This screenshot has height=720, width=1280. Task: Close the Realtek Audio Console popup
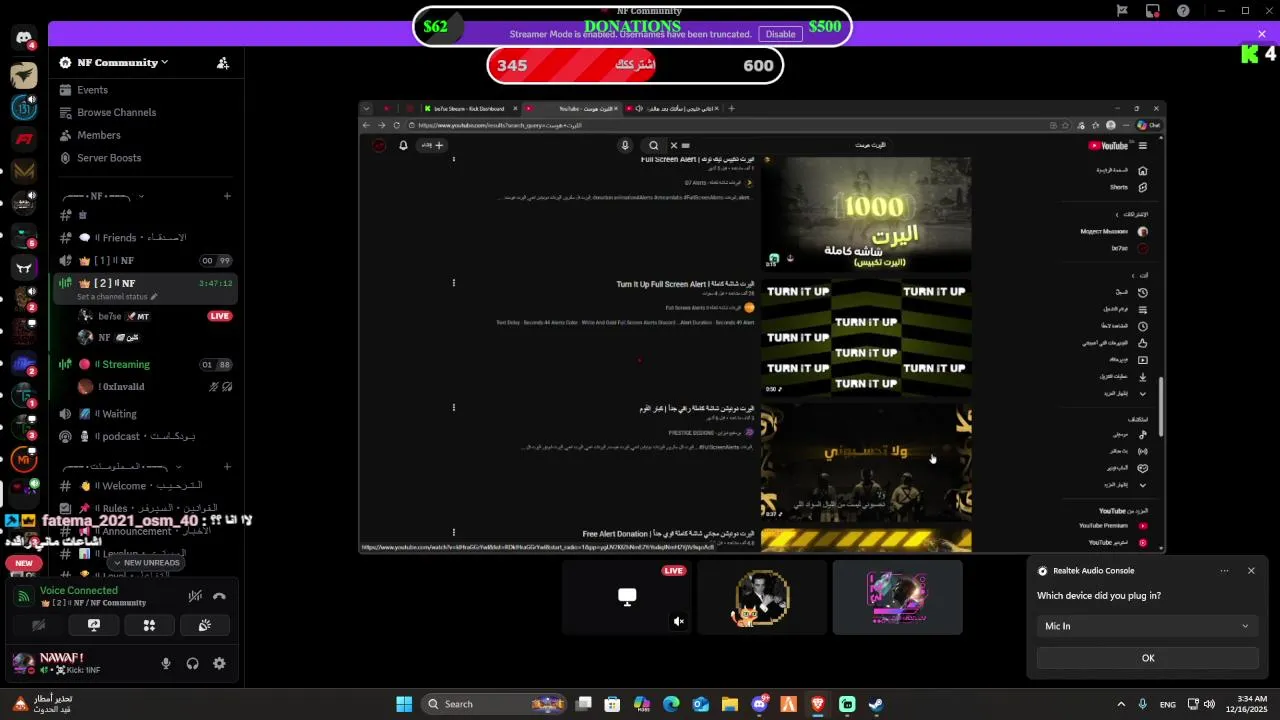click(x=1251, y=571)
